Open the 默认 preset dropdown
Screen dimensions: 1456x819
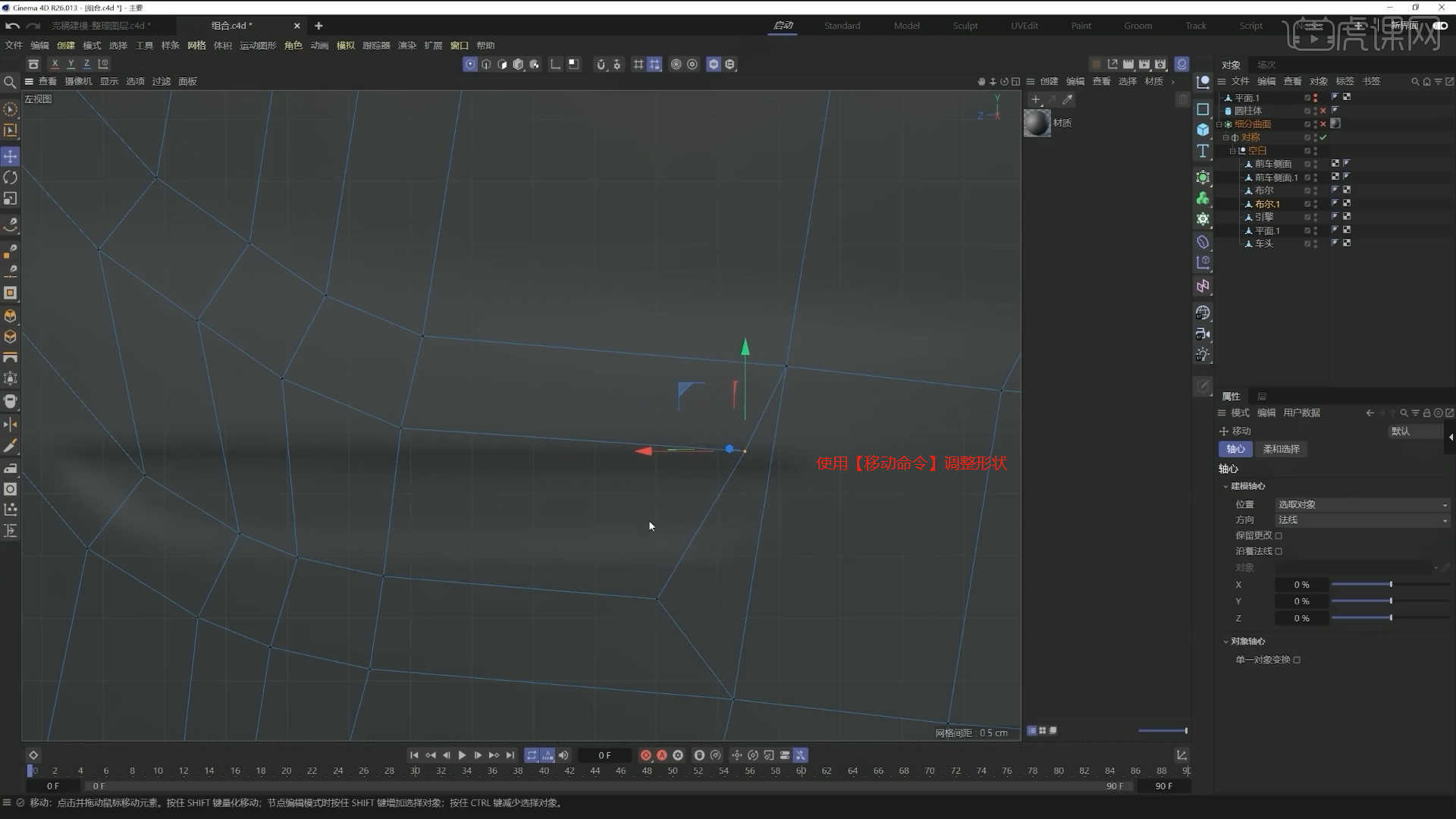(1415, 431)
